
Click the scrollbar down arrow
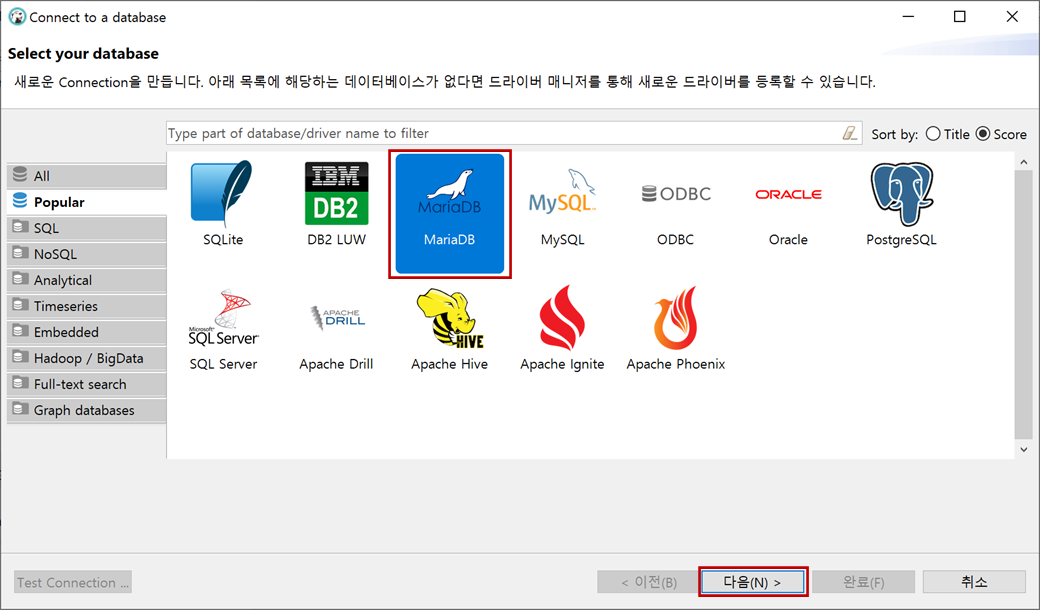click(1023, 449)
